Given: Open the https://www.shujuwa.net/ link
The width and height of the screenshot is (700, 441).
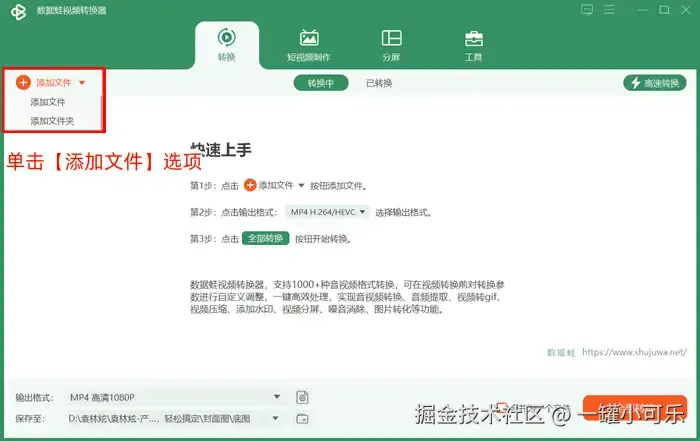Looking at the screenshot, I should (x=634, y=352).
